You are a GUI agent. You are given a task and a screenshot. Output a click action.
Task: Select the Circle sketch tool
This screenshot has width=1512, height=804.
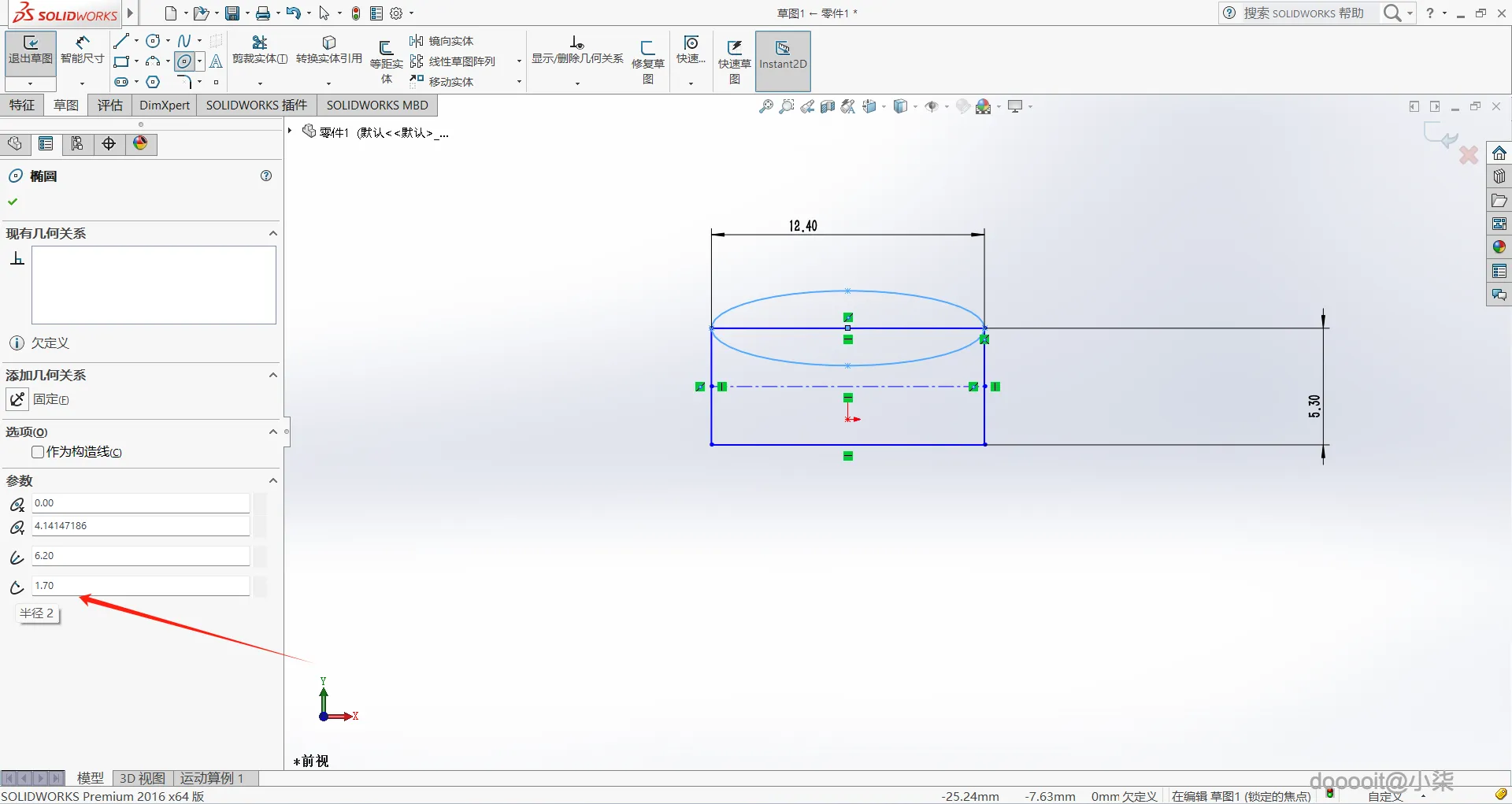click(154, 41)
